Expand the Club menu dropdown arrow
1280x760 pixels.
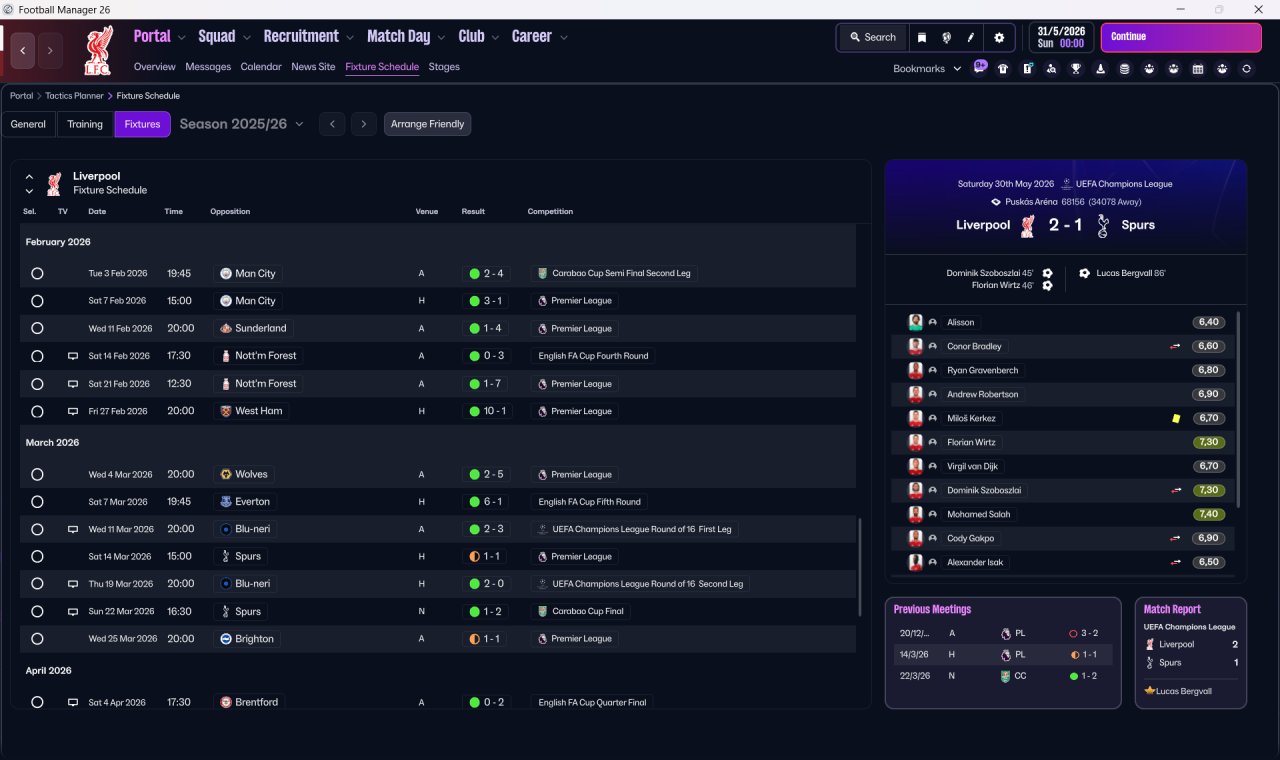coord(494,38)
